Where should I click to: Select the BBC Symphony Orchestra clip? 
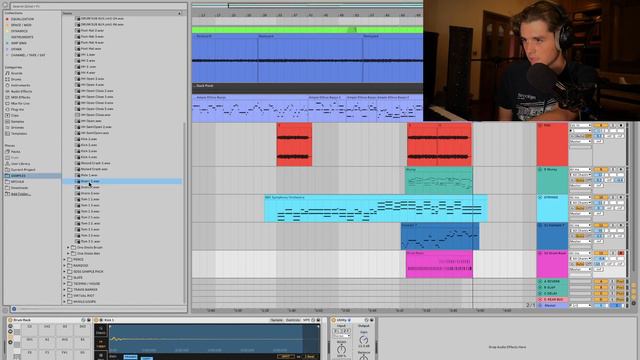coord(376,208)
